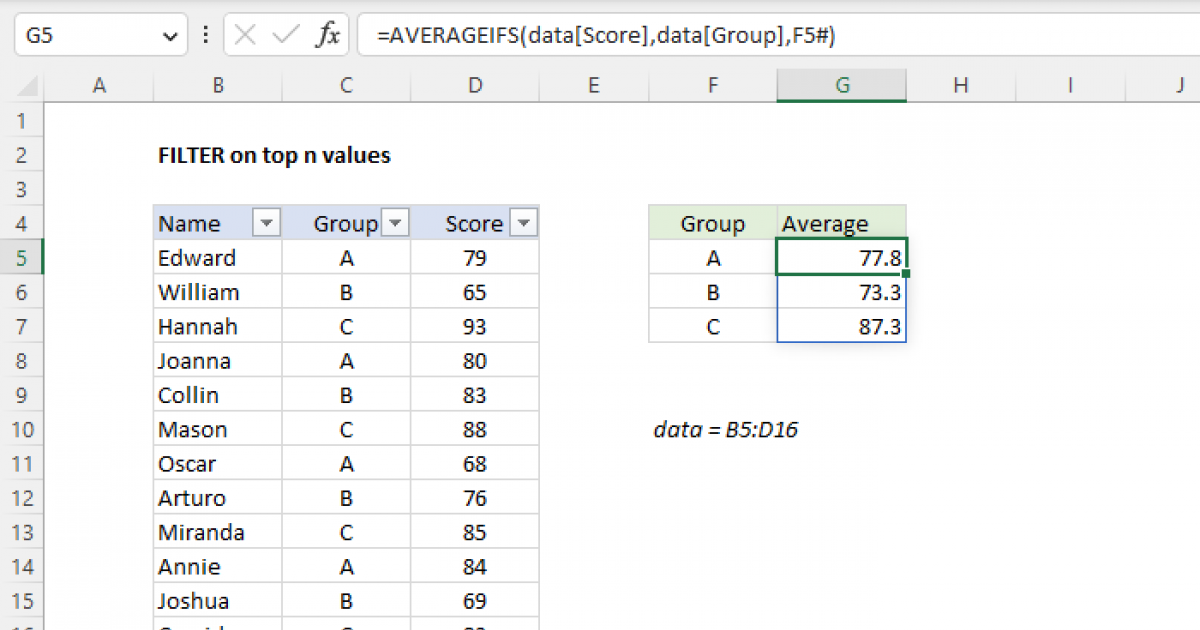The height and width of the screenshot is (630, 1200).
Task: Select column D by clicking its header
Action: click(x=474, y=85)
